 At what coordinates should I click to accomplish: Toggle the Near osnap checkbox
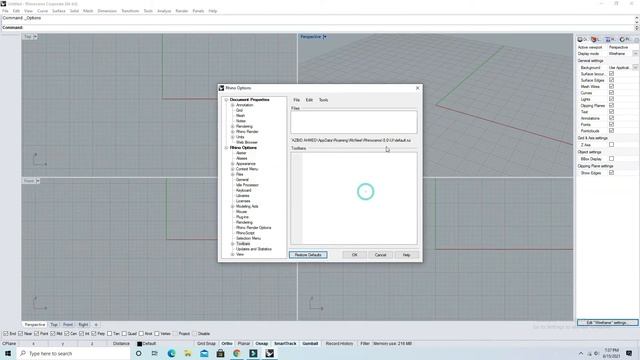21,334
